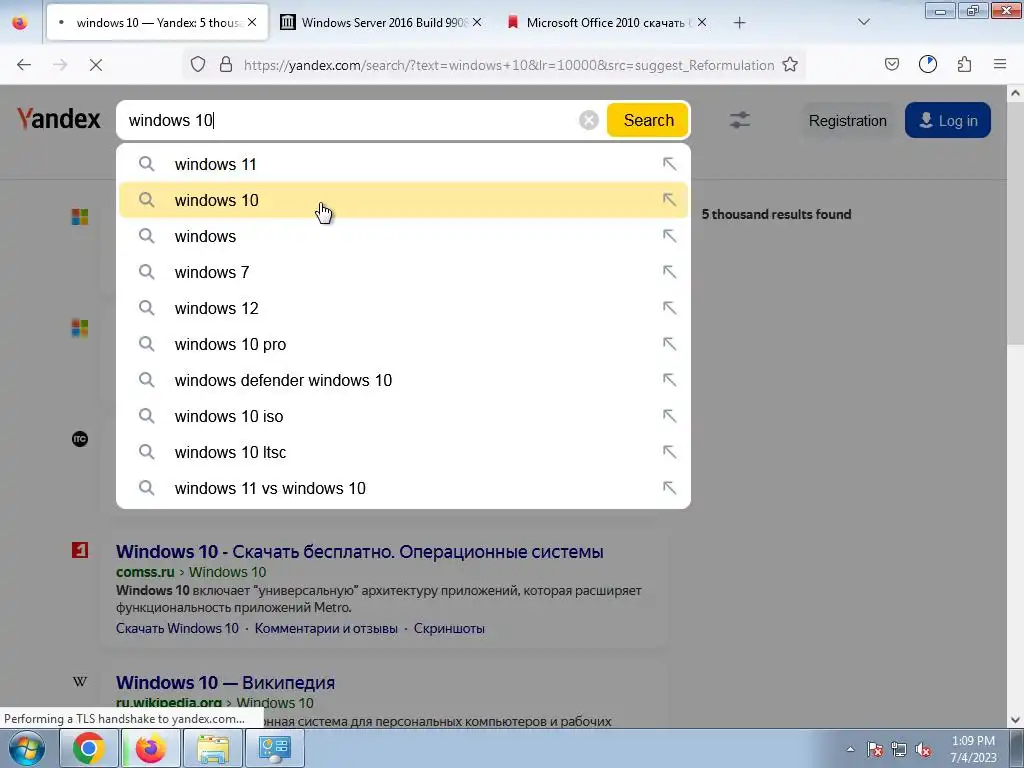The image size is (1024, 768).
Task: Show site security padlock info
Action: [226, 65]
